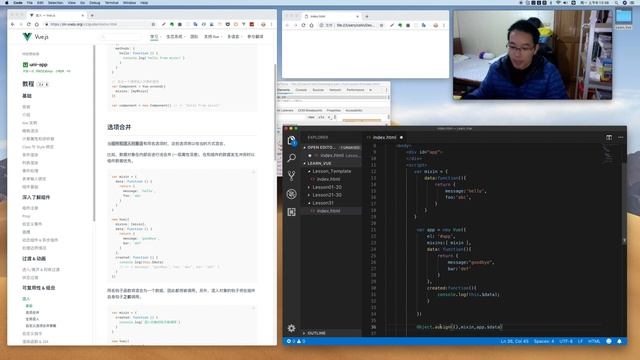The height and width of the screenshot is (360, 640).
Task: Bookmark the Vue.js page with the star
Action: [153, 24]
